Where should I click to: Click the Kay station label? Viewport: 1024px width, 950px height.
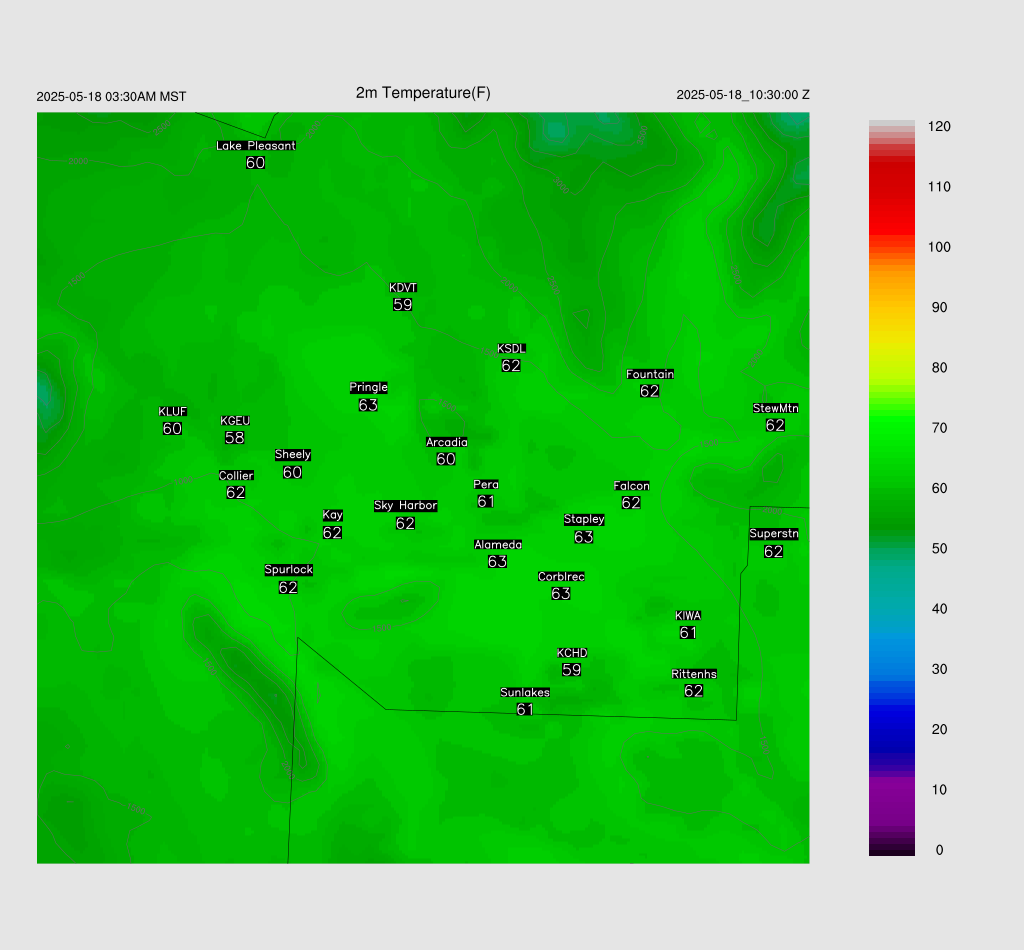[x=332, y=515]
